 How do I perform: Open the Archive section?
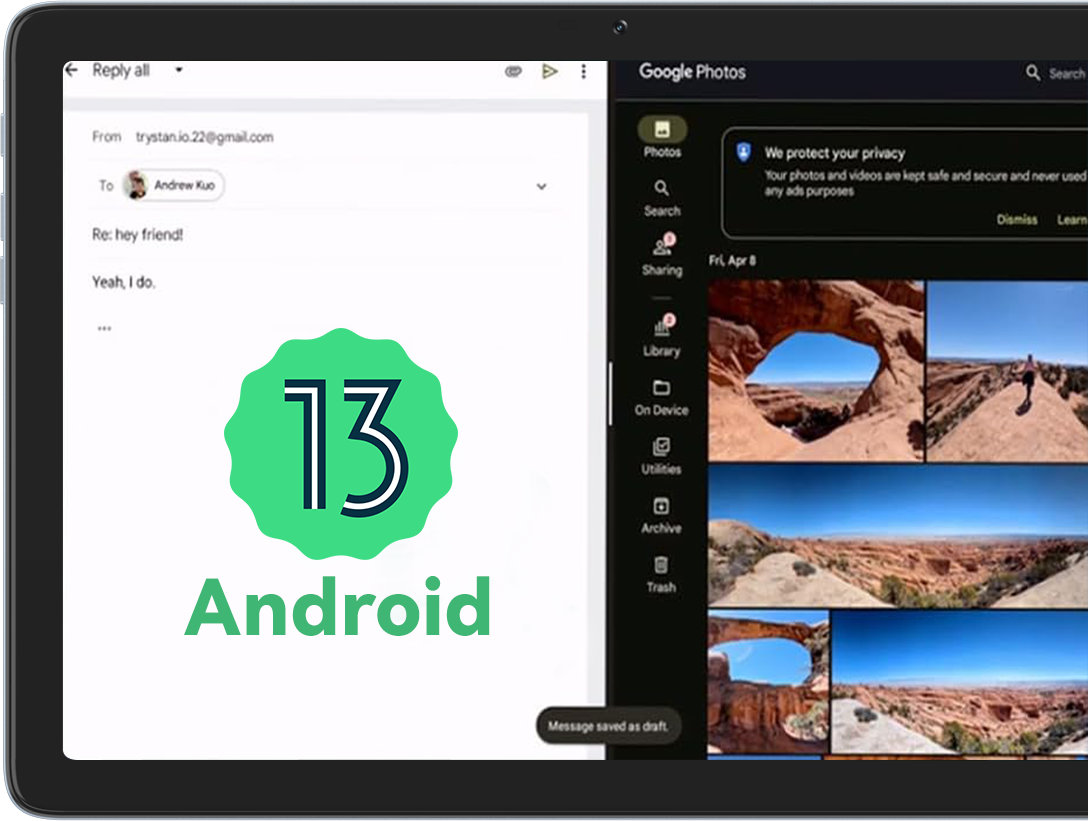point(662,514)
